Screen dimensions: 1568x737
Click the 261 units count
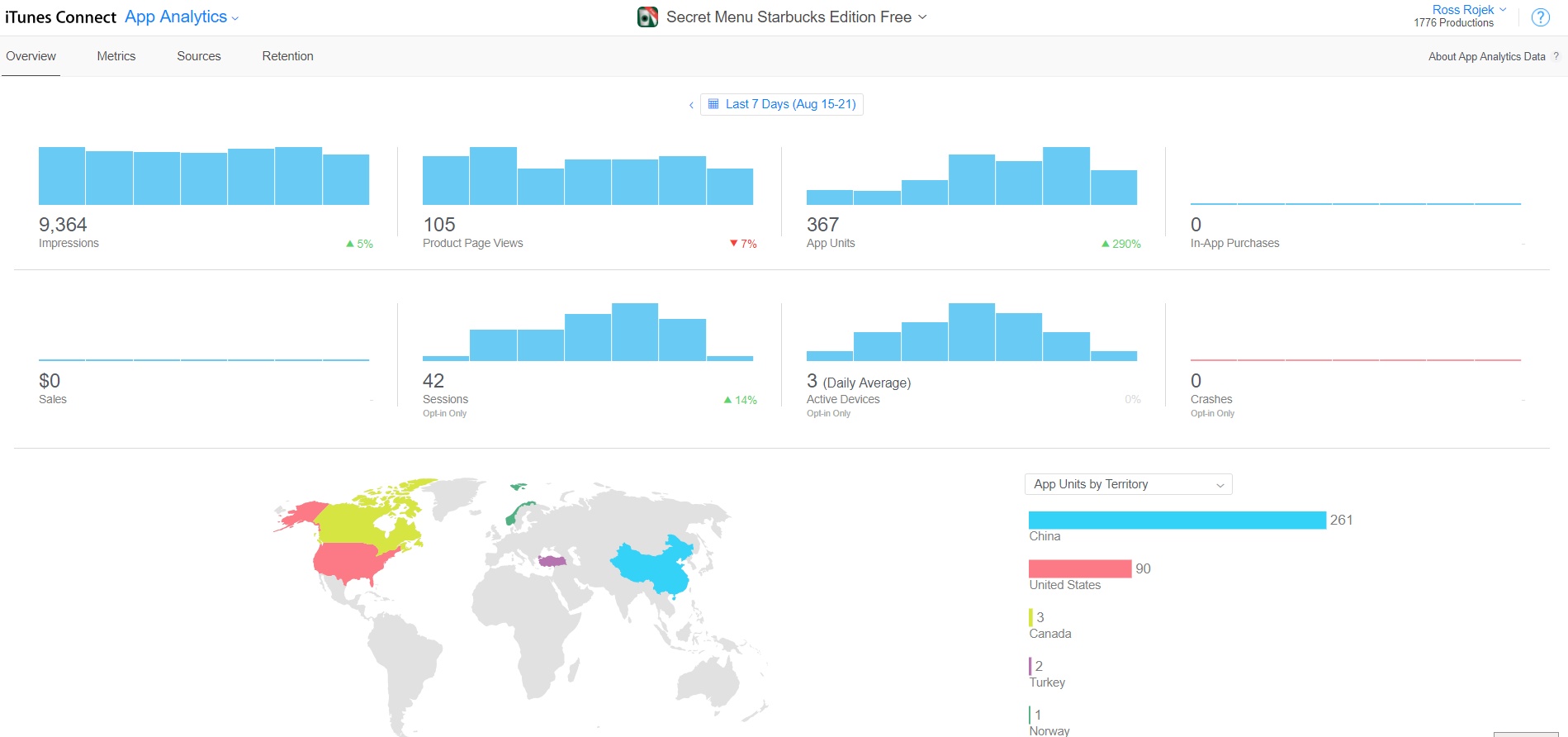click(x=1341, y=520)
